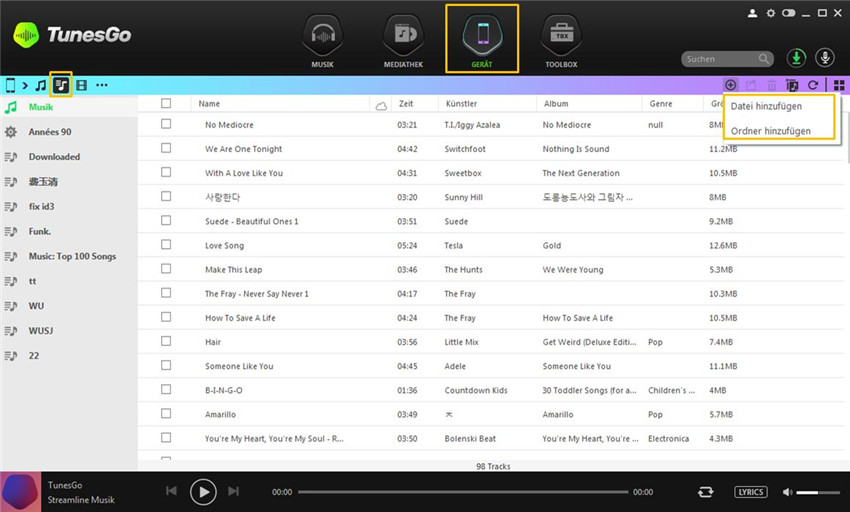This screenshot has height=512, width=850.
Task: Sort by the Album column header
Action: click(556, 104)
